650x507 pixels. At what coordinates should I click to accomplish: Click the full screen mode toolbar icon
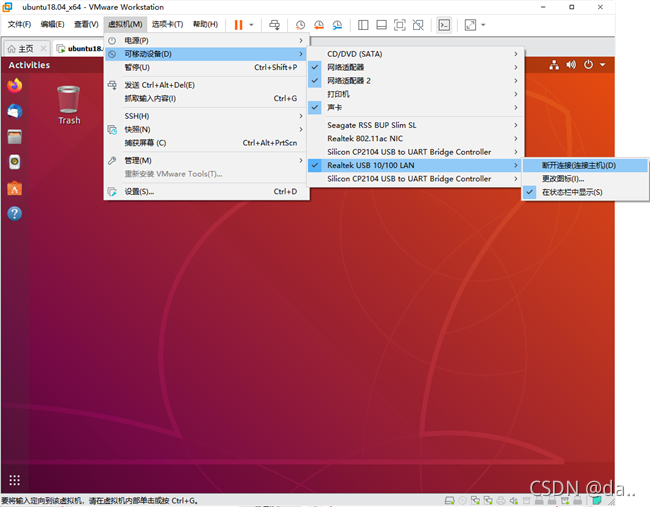pos(400,25)
